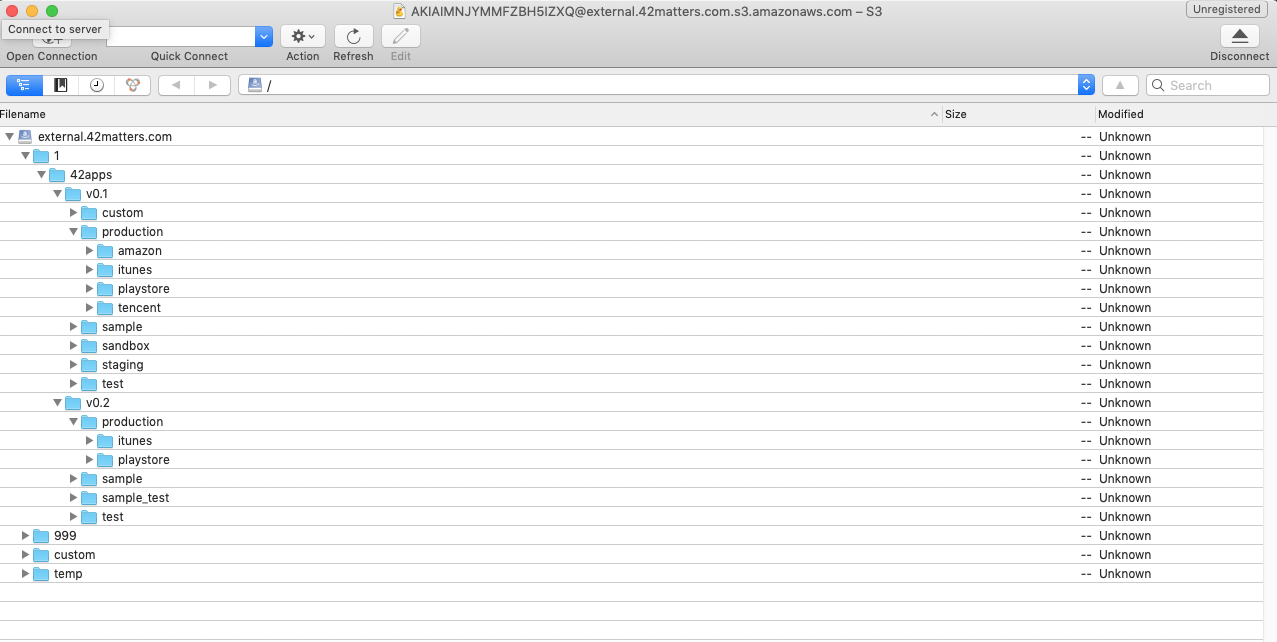The image size is (1277, 642).
Task: Click the tencent folder icon
Action: pyautogui.click(x=105, y=308)
